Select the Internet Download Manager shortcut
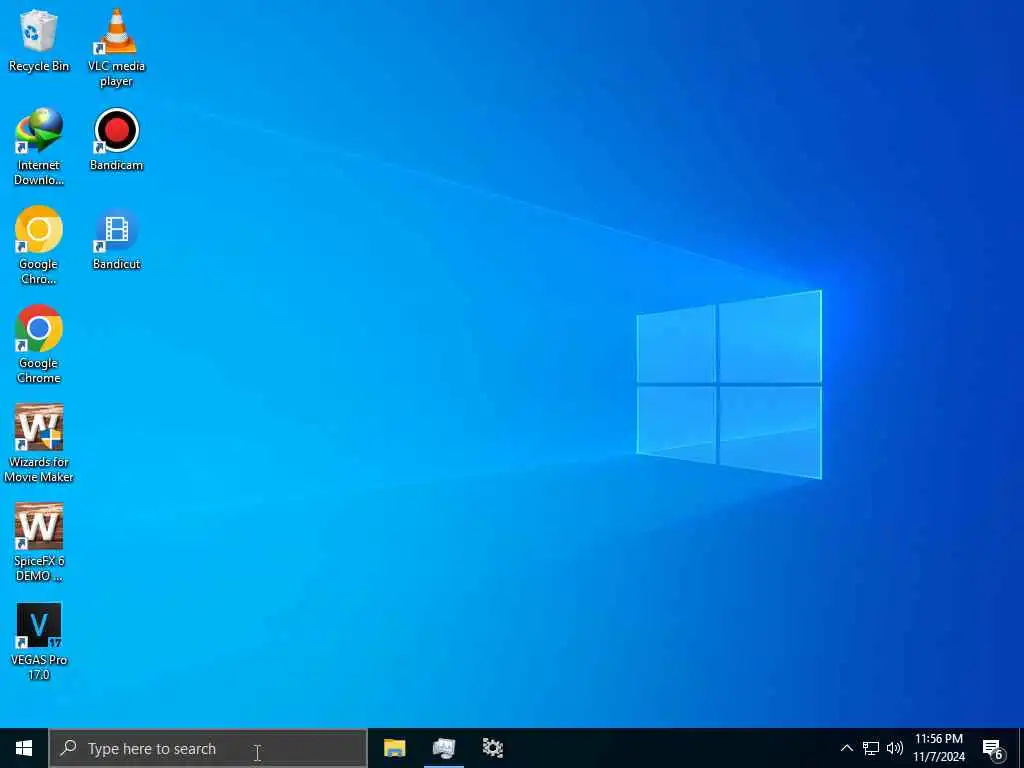1024x768 pixels. pyautogui.click(x=39, y=147)
